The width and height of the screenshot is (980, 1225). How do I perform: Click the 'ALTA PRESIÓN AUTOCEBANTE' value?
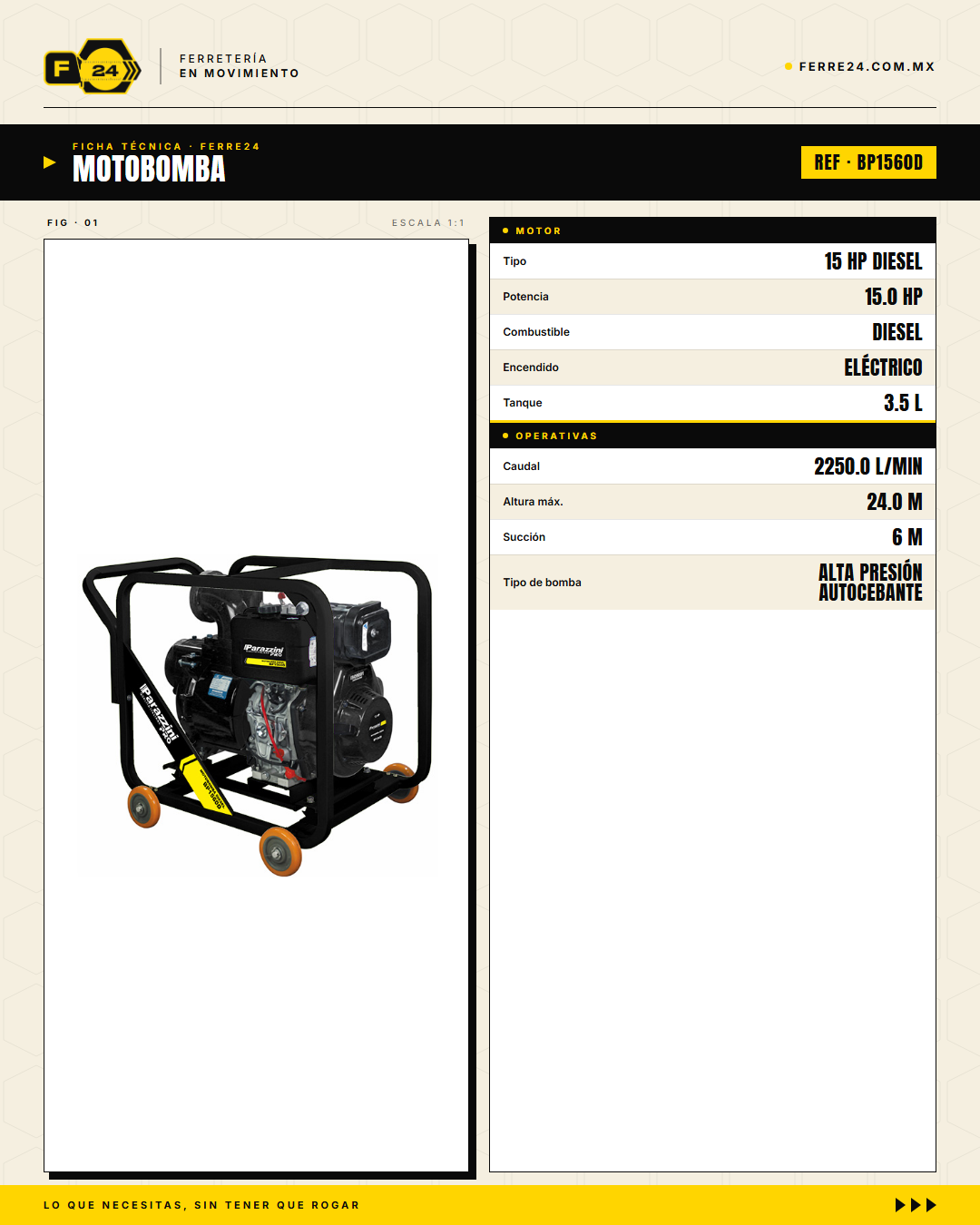coord(870,583)
